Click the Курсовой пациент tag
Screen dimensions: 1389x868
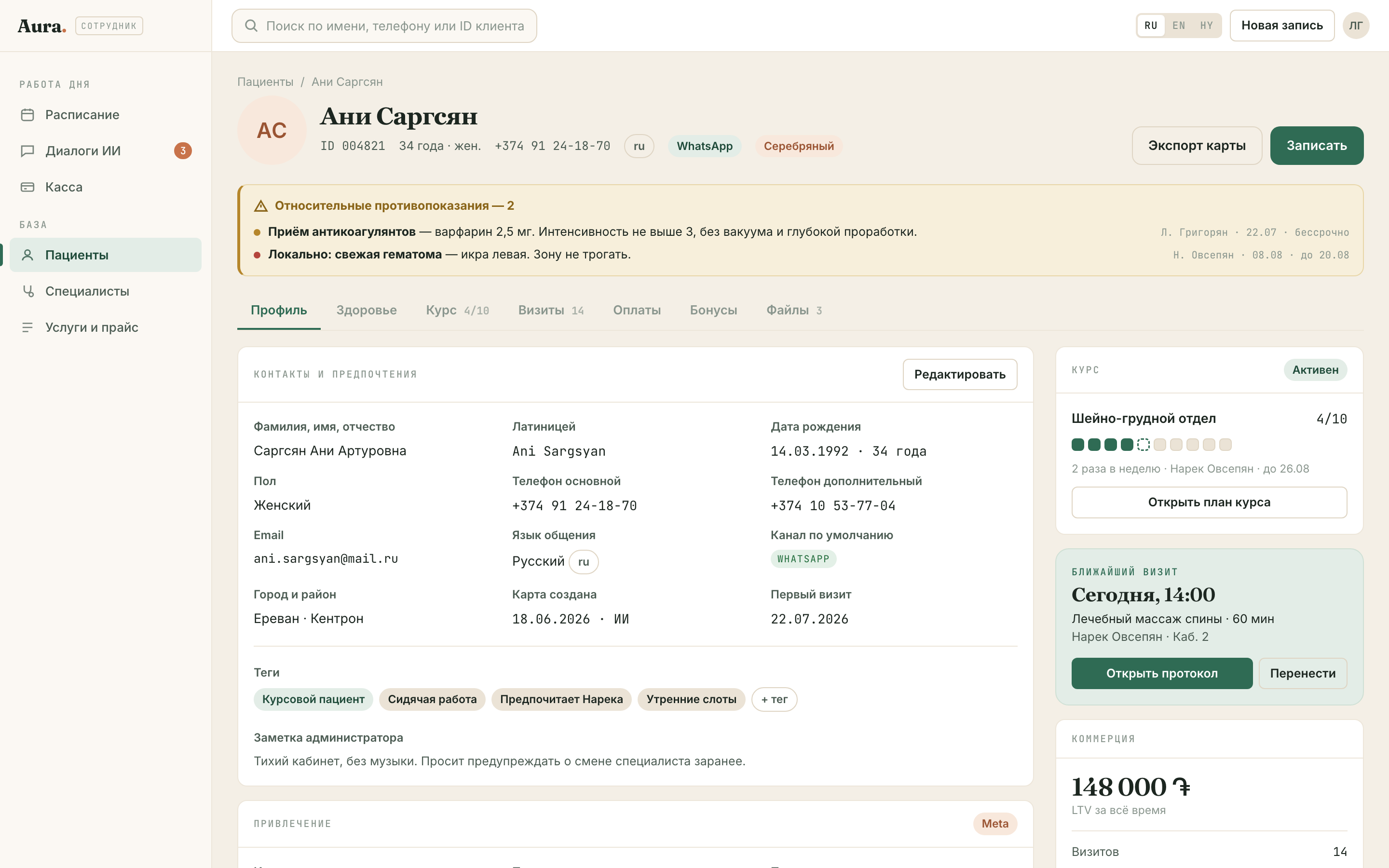click(x=313, y=699)
